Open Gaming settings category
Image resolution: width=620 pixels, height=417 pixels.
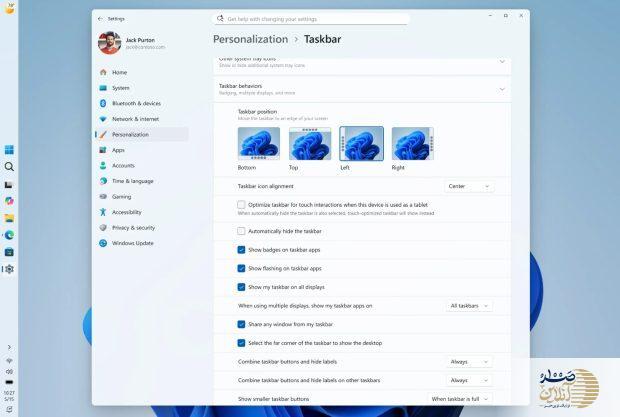(142, 196)
